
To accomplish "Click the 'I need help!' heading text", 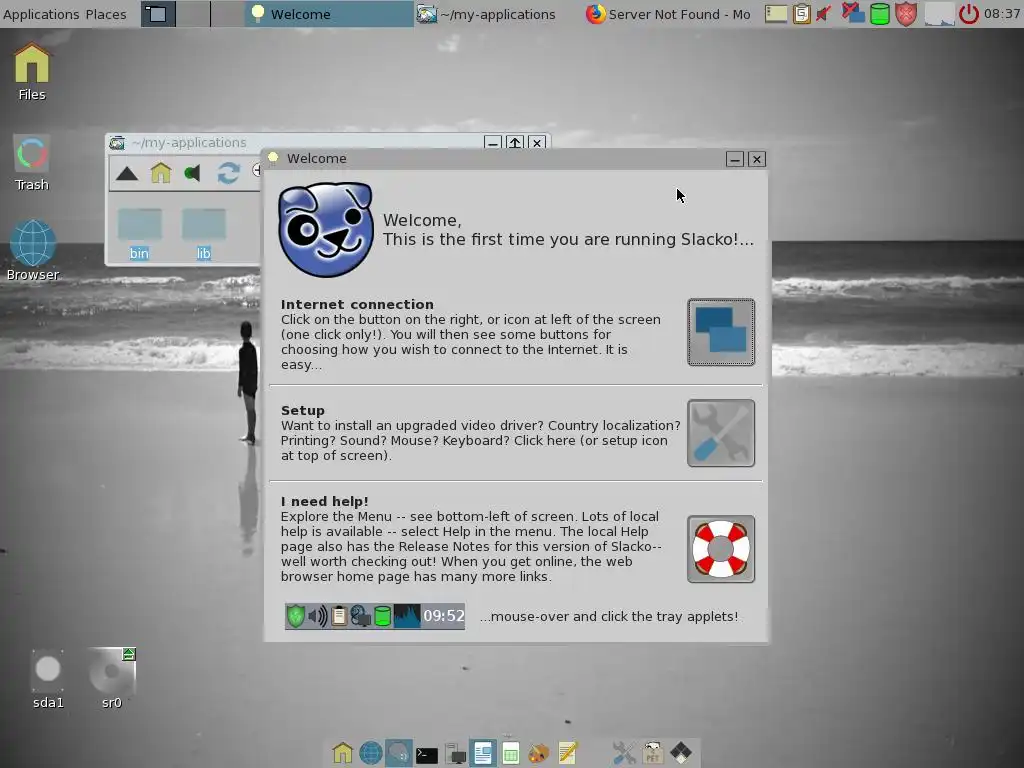I will point(325,502).
